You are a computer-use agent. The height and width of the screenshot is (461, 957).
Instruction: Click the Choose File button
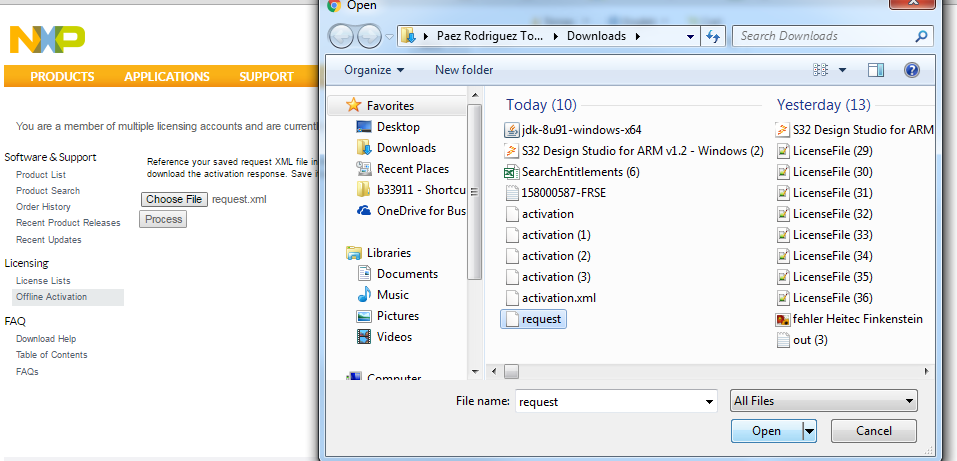174,199
